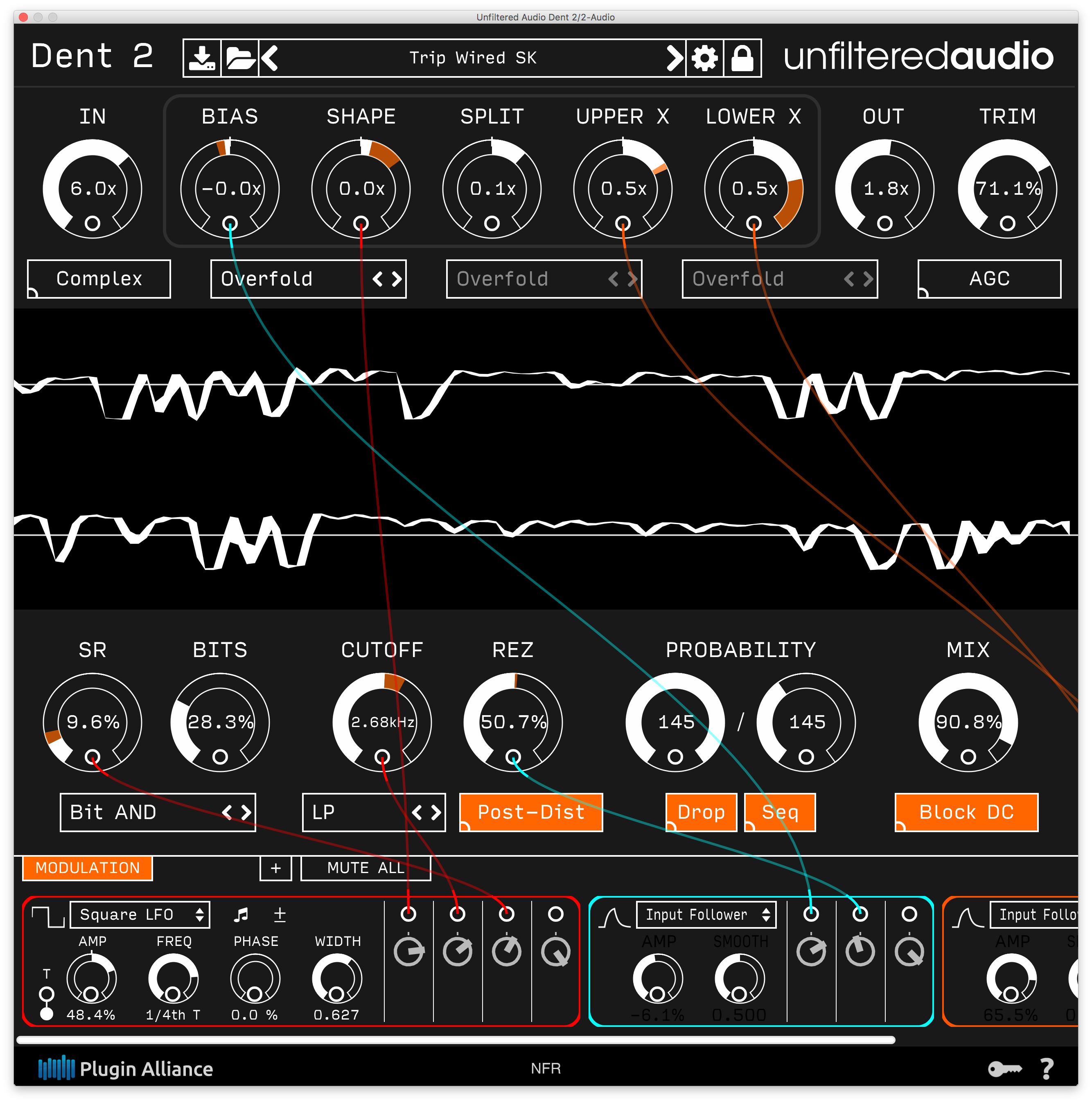
Task: Click the next arrow on the Overfold selector
Action: click(396, 279)
